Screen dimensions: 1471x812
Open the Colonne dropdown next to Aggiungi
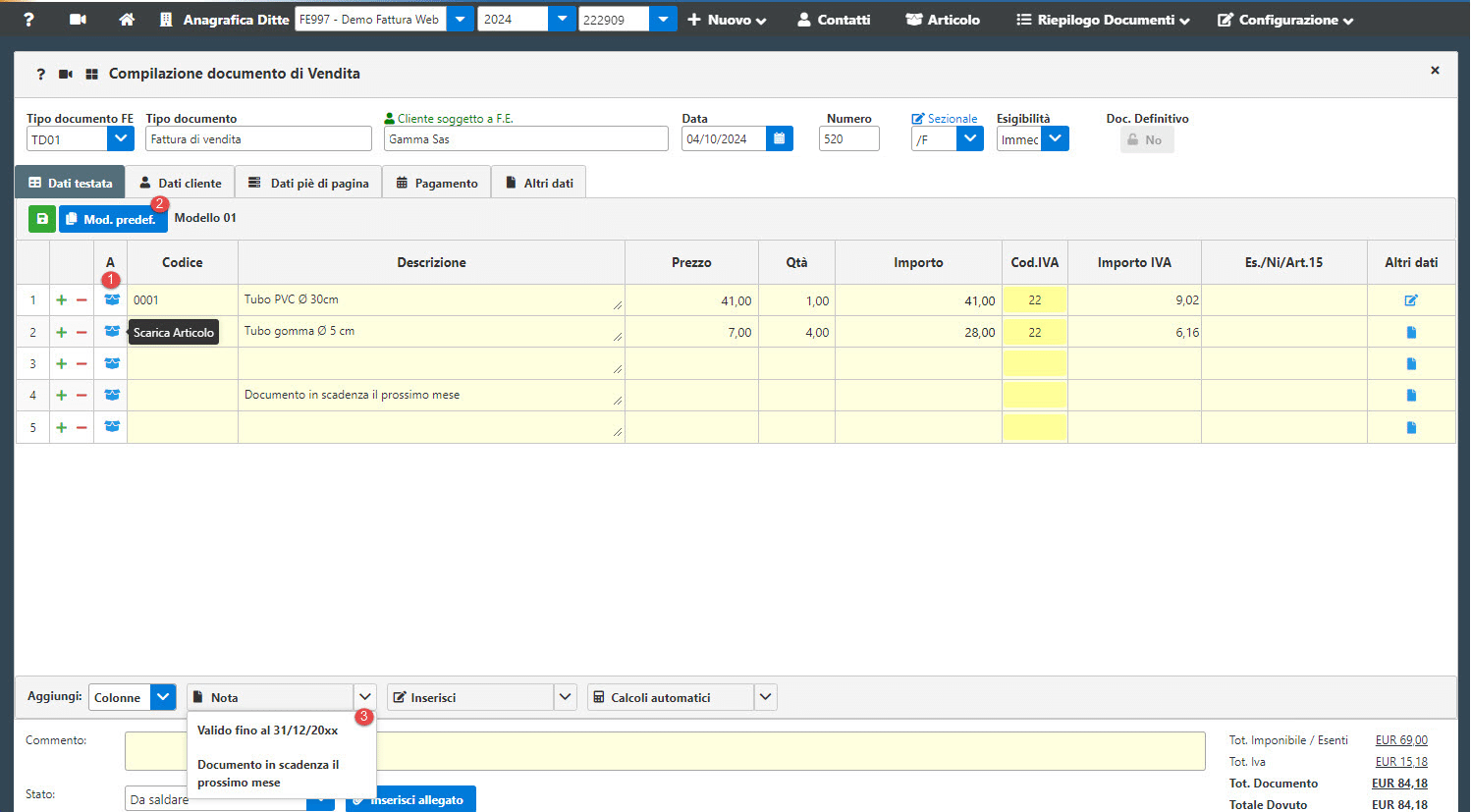tap(163, 697)
